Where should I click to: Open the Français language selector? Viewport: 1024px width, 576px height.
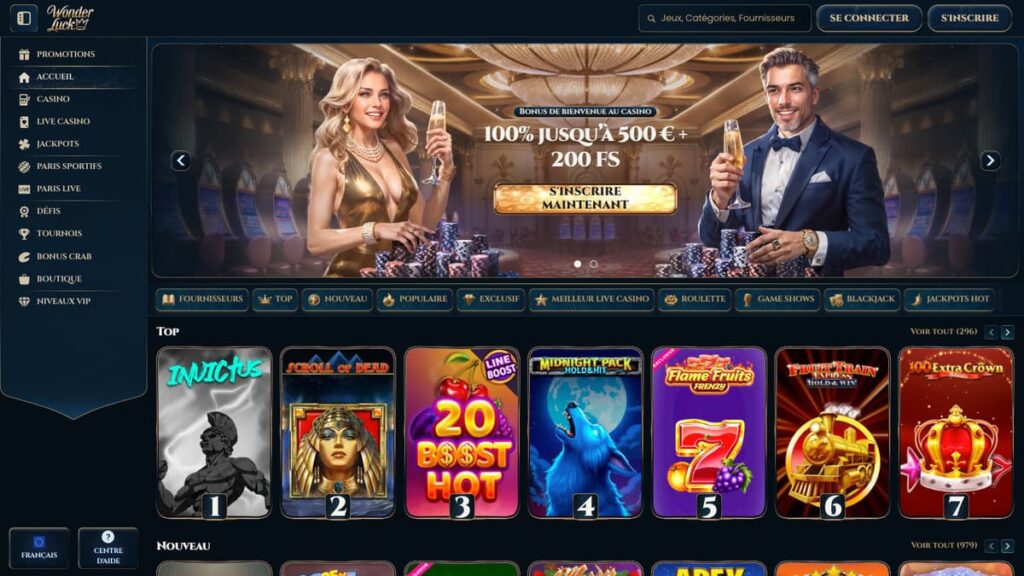tap(39, 547)
